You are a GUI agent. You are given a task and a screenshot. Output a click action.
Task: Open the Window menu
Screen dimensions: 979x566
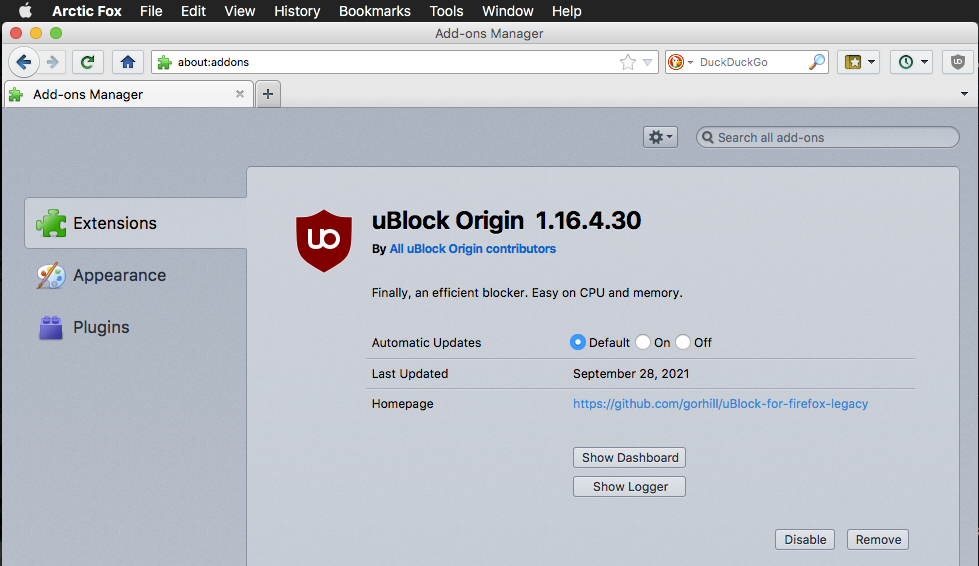(x=508, y=11)
